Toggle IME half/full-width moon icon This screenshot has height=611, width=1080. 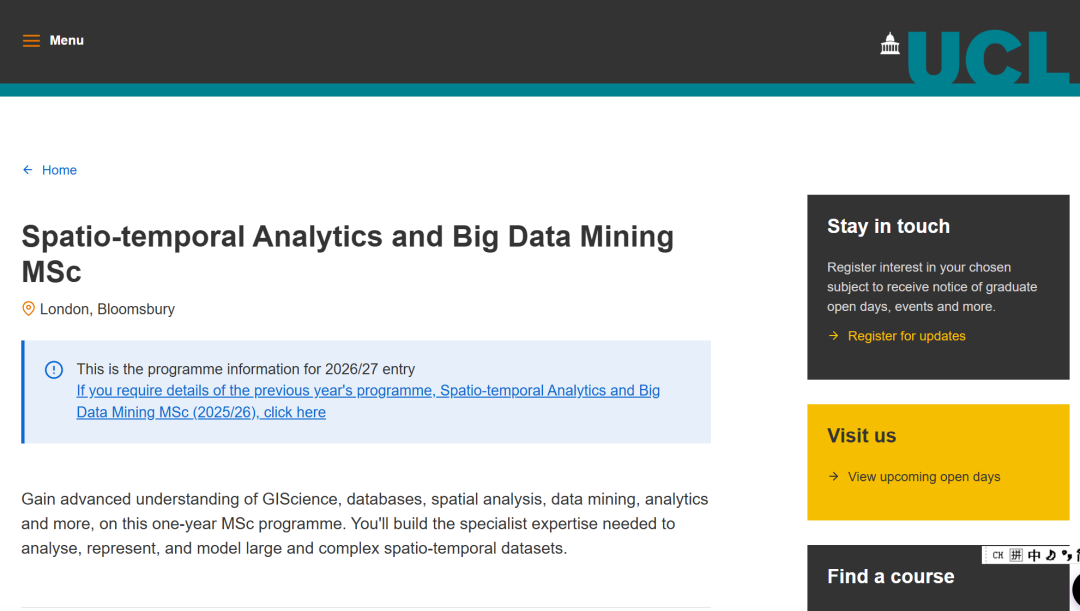tap(1050, 555)
